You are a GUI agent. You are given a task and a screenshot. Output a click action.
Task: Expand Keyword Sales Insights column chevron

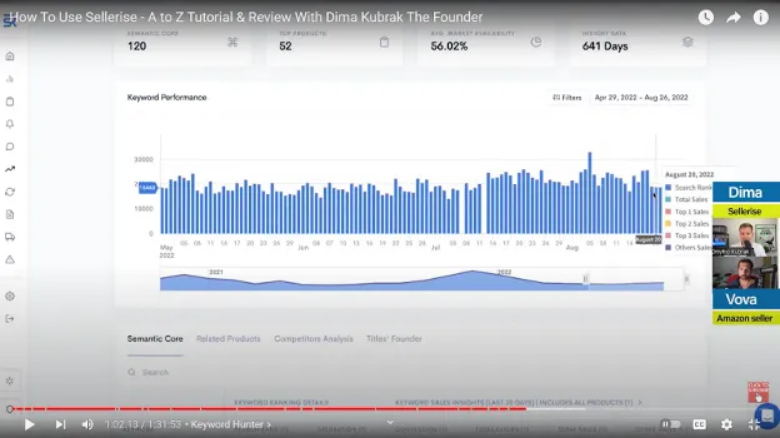640,403
